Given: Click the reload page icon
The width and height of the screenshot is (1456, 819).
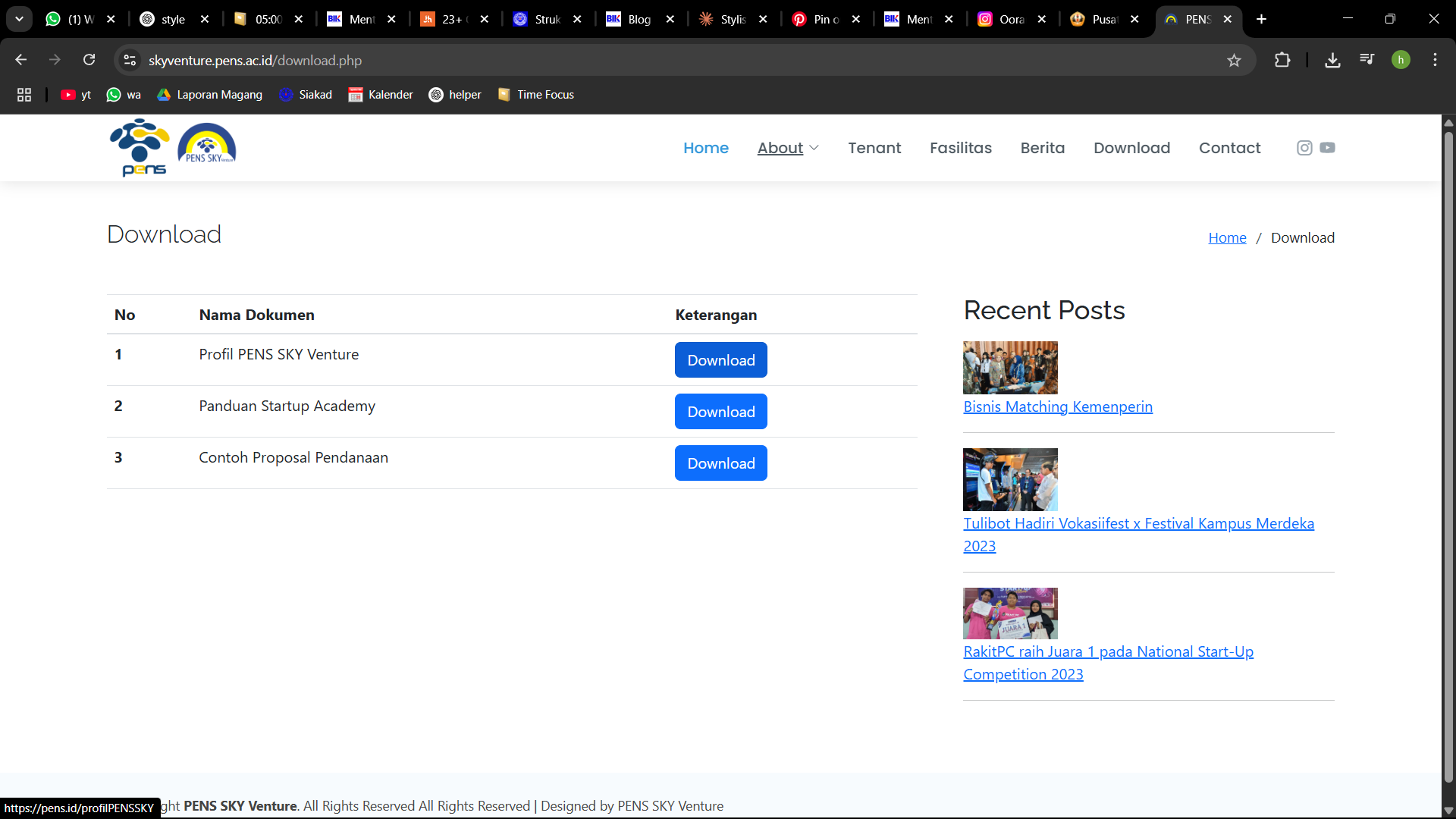Looking at the screenshot, I should click(x=89, y=60).
